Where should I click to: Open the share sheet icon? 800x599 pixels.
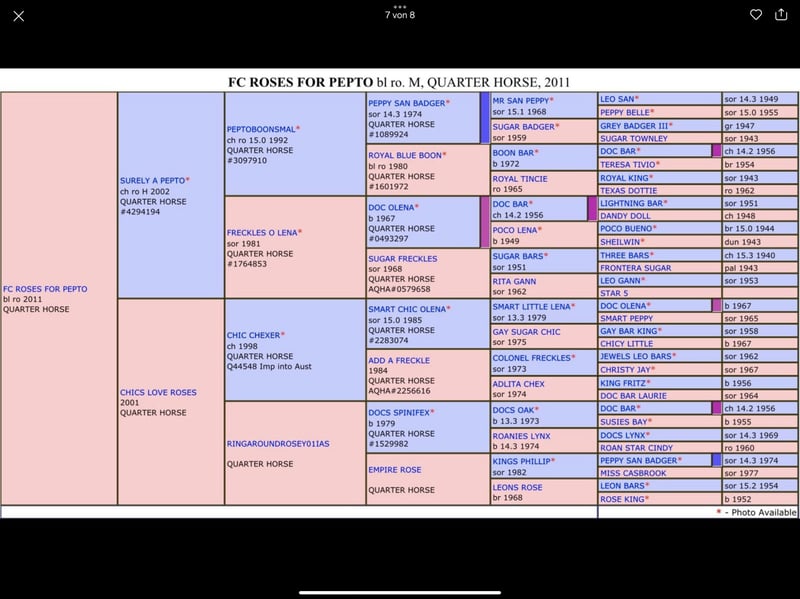point(781,14)
